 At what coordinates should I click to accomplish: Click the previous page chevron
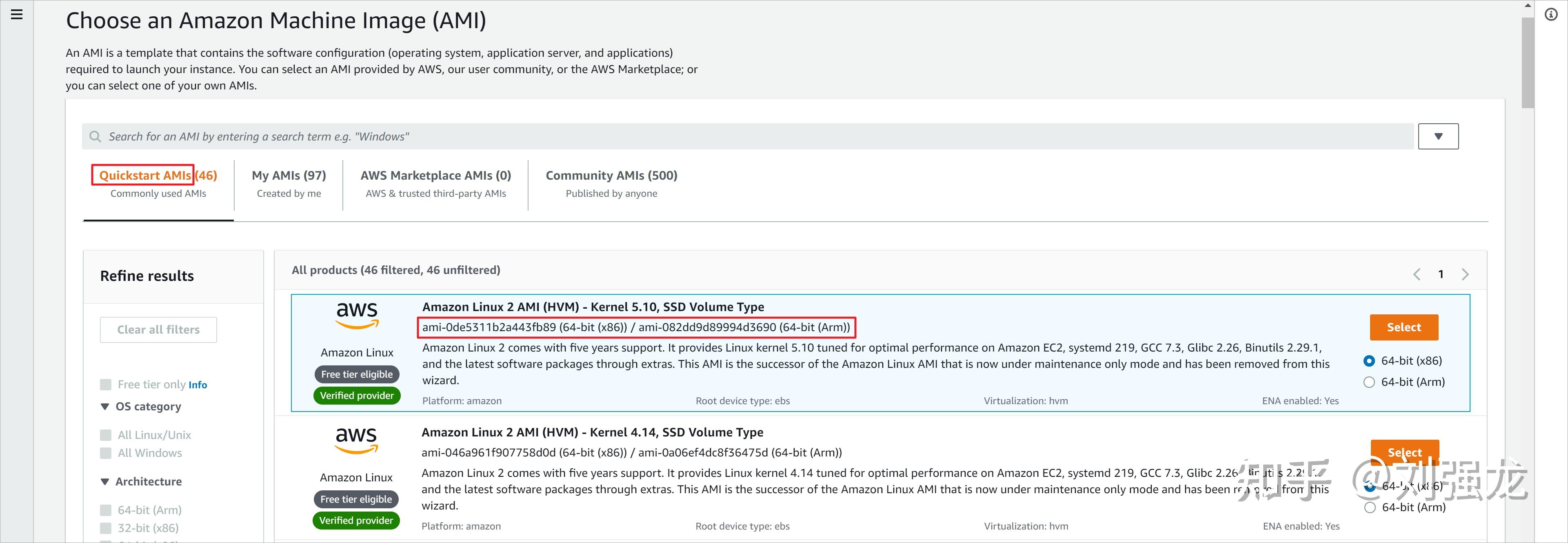(1417, 274)
